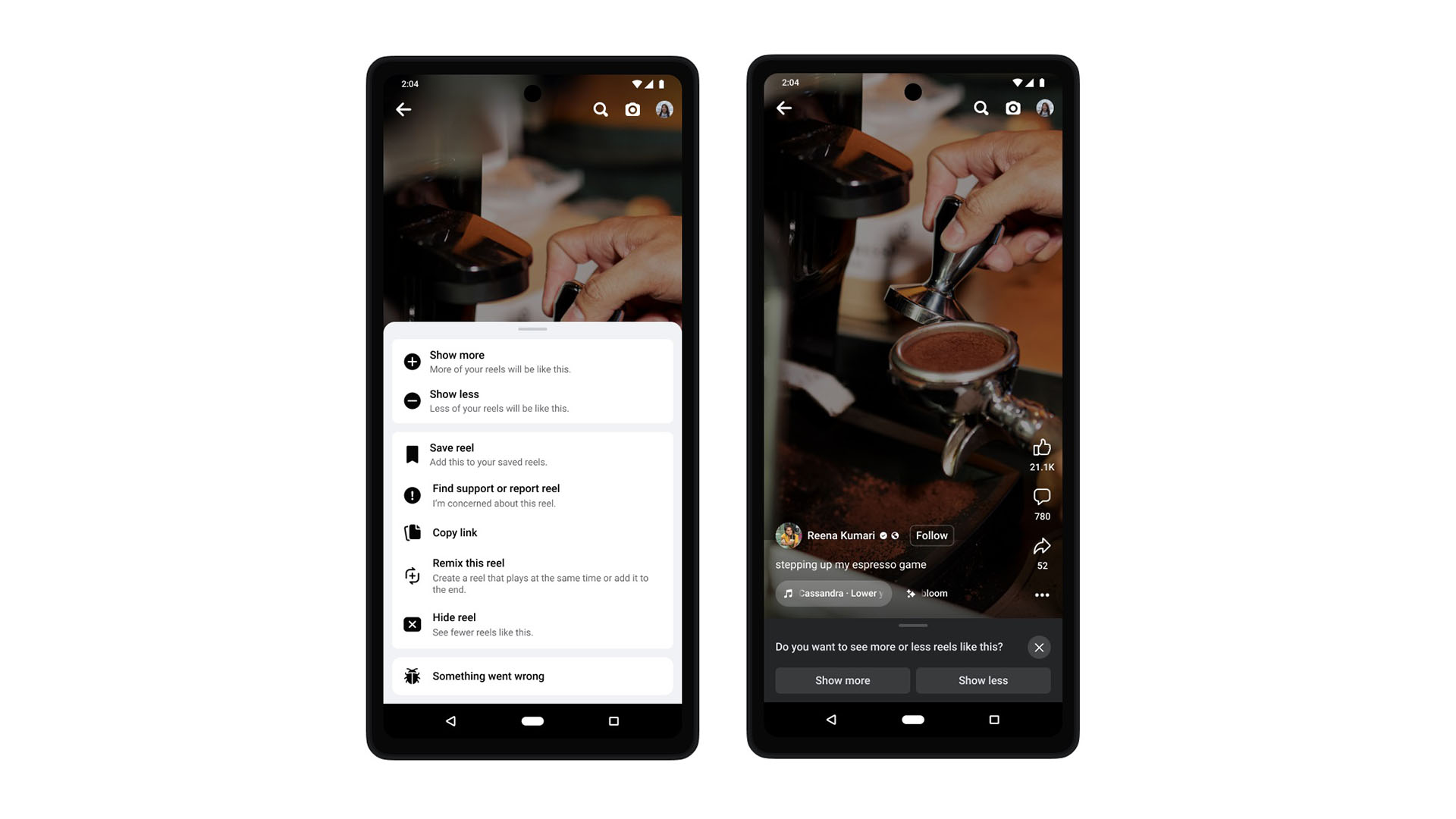This screenshot has height=819, width=1456.
Task: Click the comment icon on the reel
Action: pos(1041,497)
